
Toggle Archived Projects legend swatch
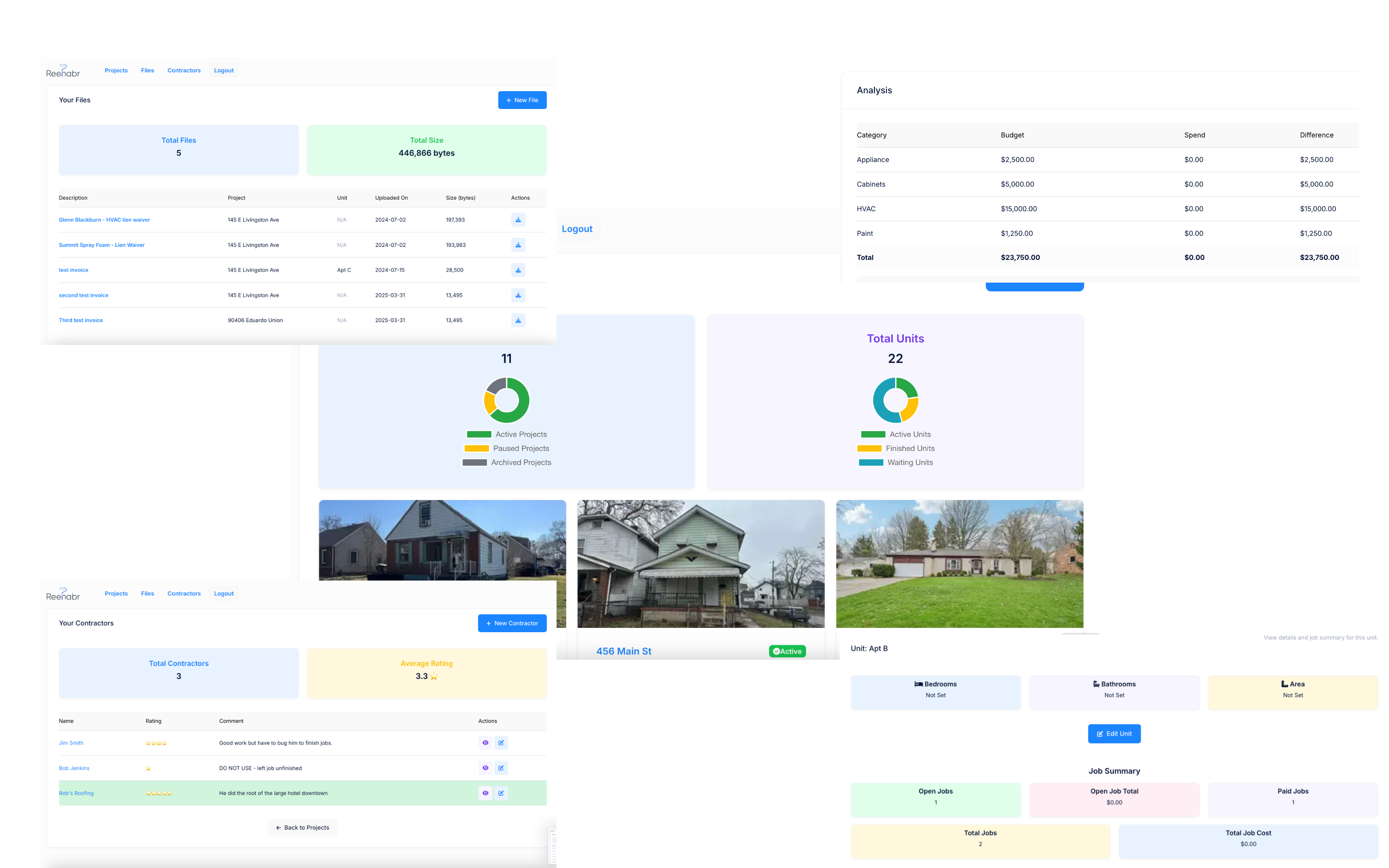tap(474, 463)
